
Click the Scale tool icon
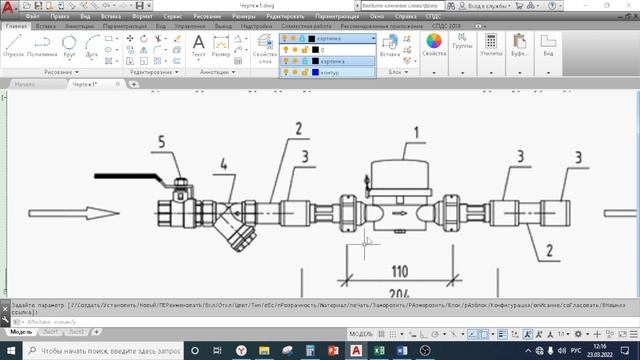pyautogui.click(x=144, y=61)
